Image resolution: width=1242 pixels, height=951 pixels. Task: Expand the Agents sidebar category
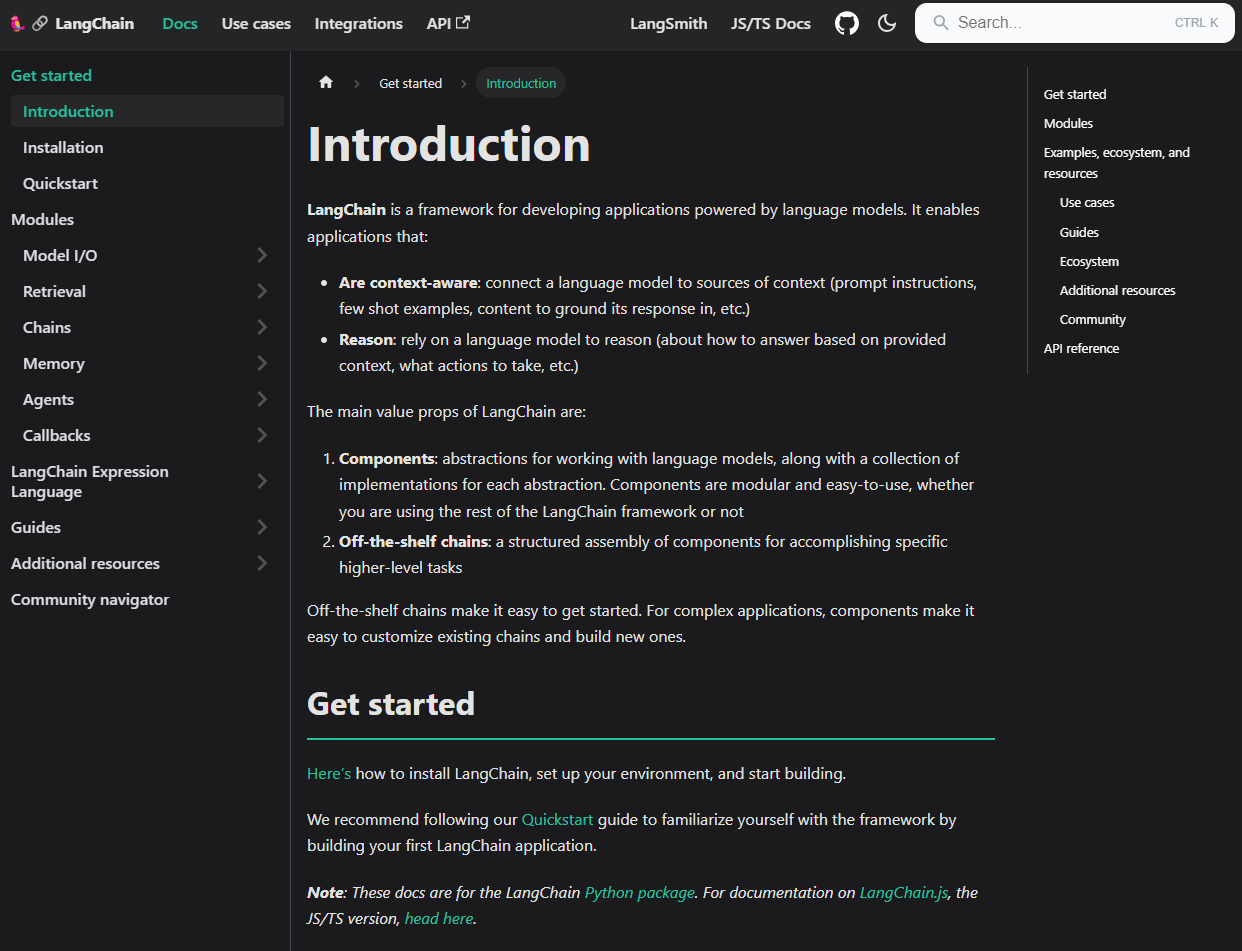coord(262,399)
